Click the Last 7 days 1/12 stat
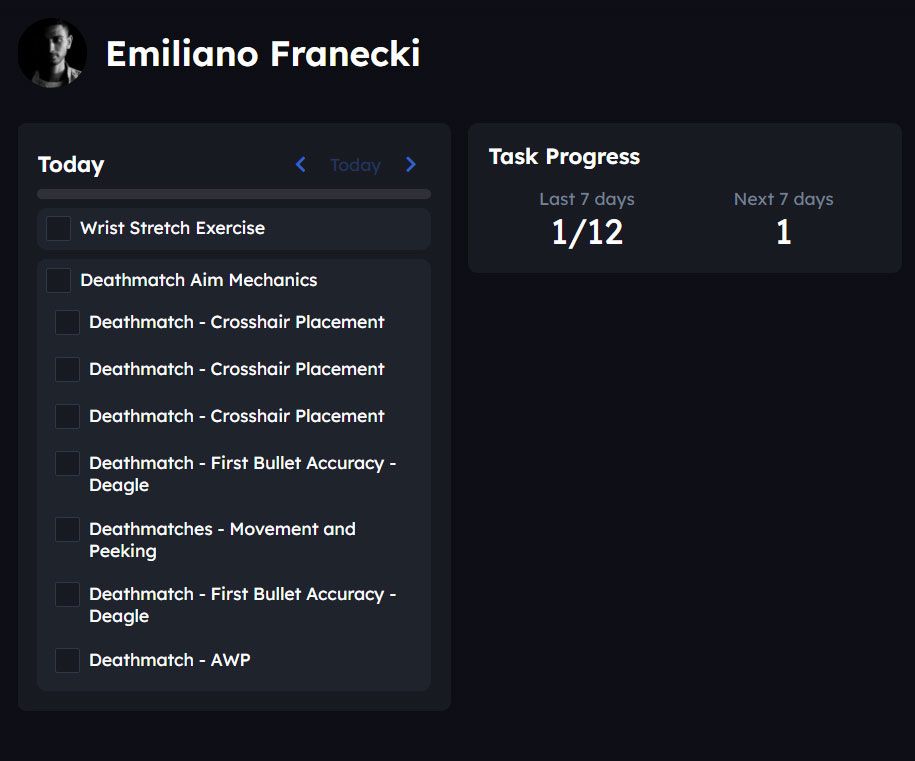Image resolution: width=915 pixels, height=761 pixels. (587, 232)
